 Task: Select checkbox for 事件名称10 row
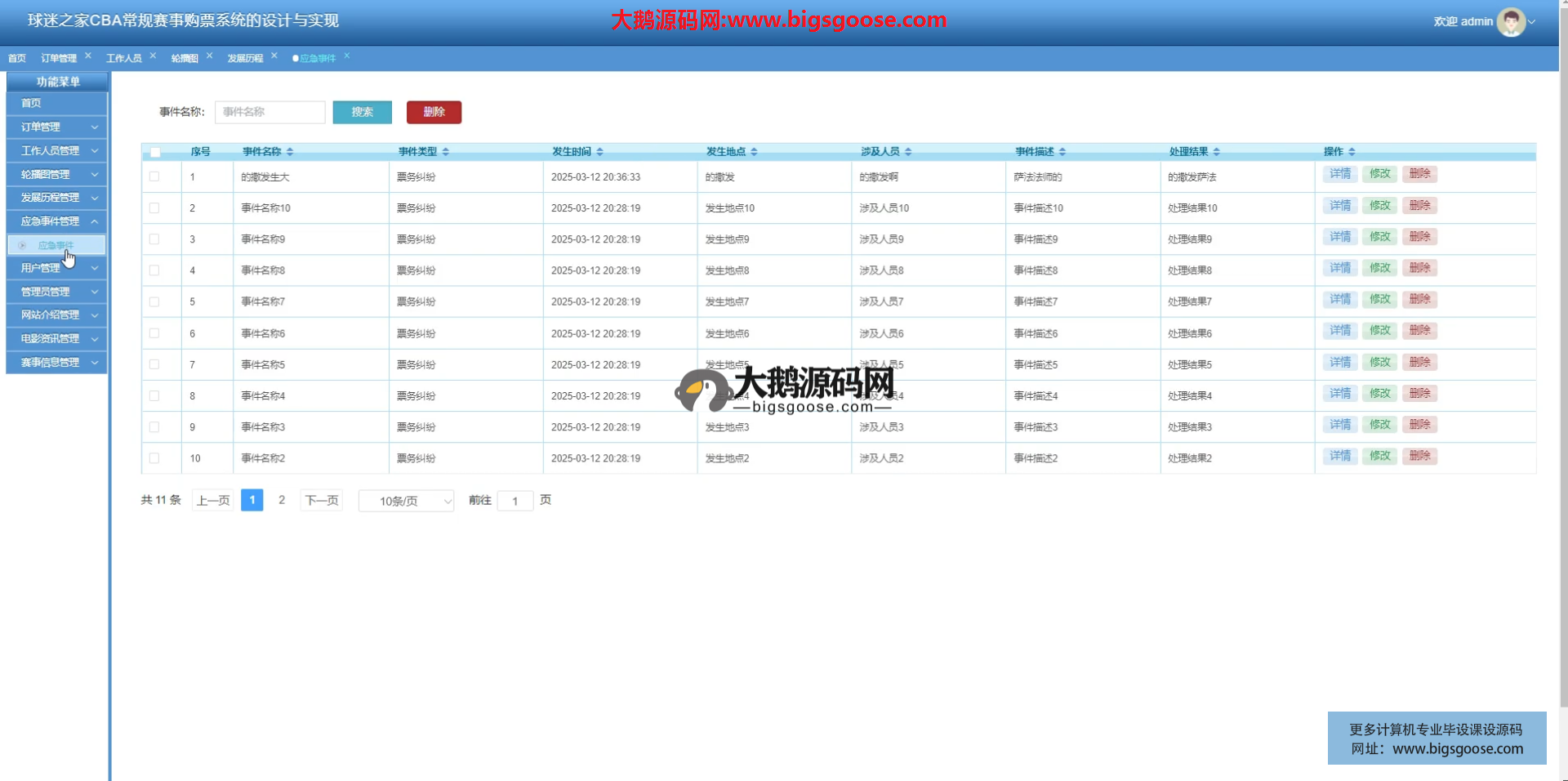pos(154,208)
